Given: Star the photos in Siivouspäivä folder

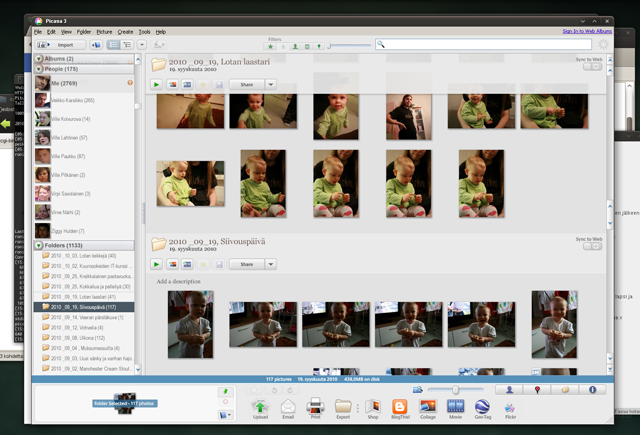Looking at the screenshot, I should tap(203, 264).
